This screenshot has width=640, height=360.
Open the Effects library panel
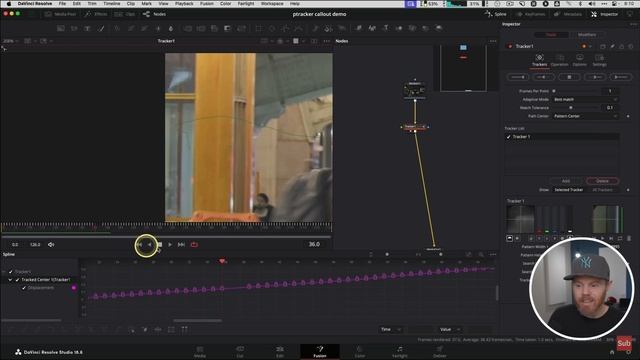click(x=96, y=14)
